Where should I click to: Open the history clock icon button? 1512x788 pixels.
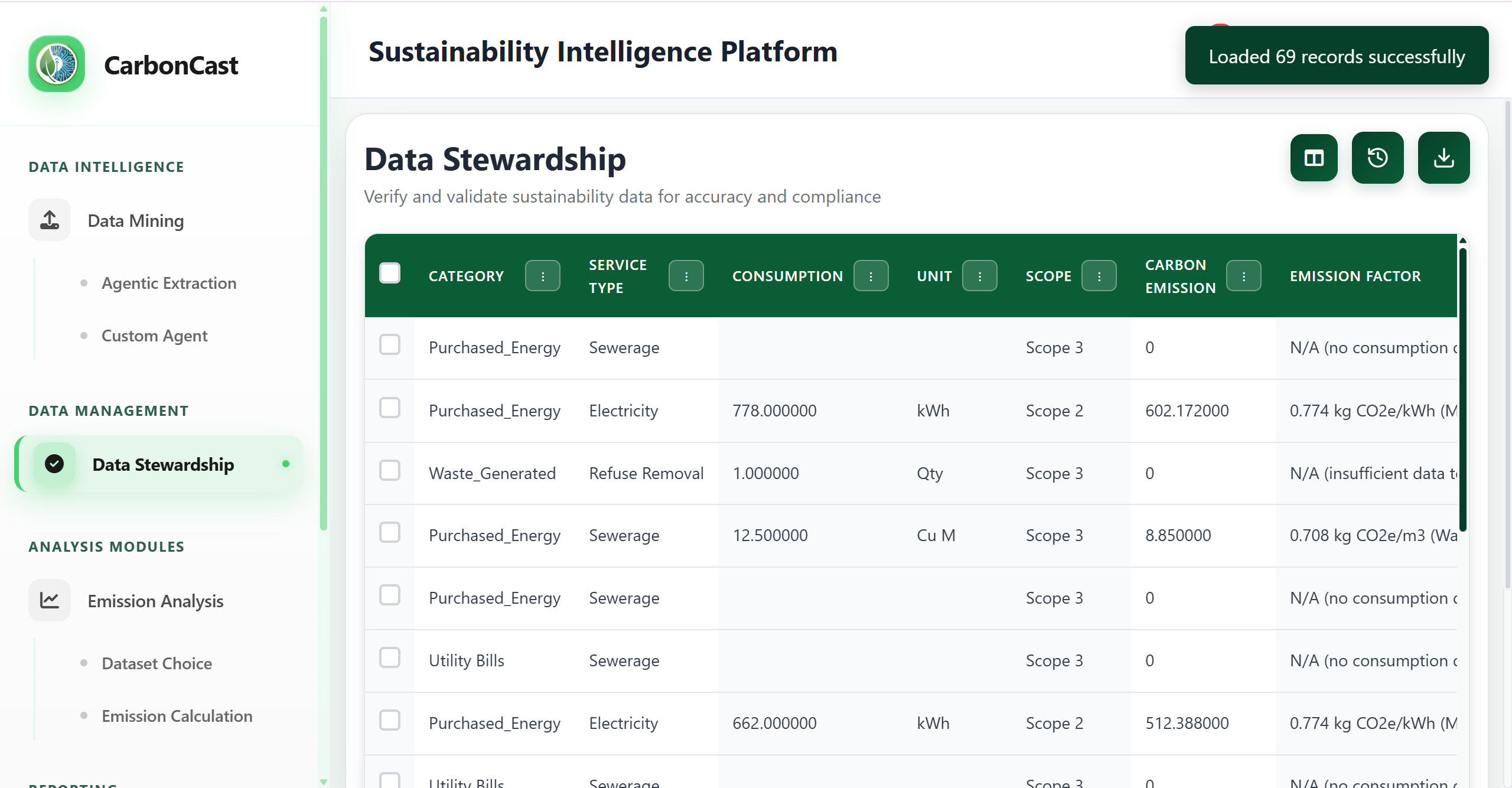pos(1377,158)
